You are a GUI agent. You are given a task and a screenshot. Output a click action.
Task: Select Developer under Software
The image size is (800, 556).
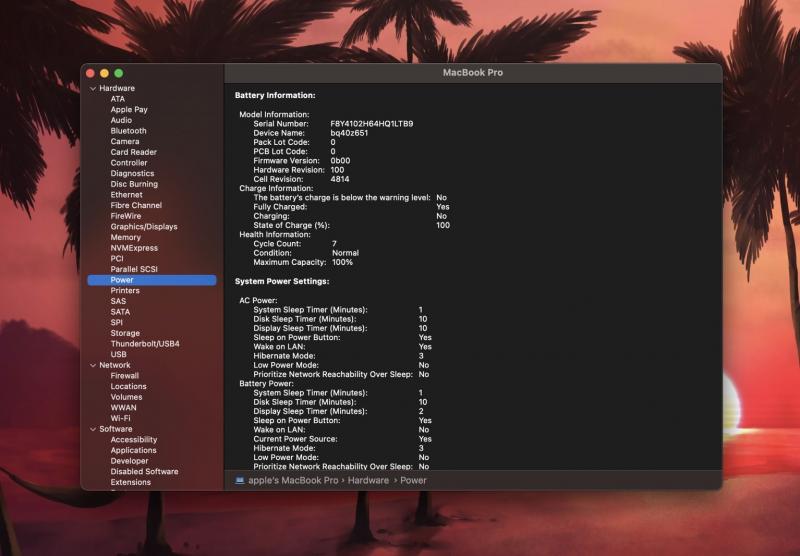[x=130, y=461]
